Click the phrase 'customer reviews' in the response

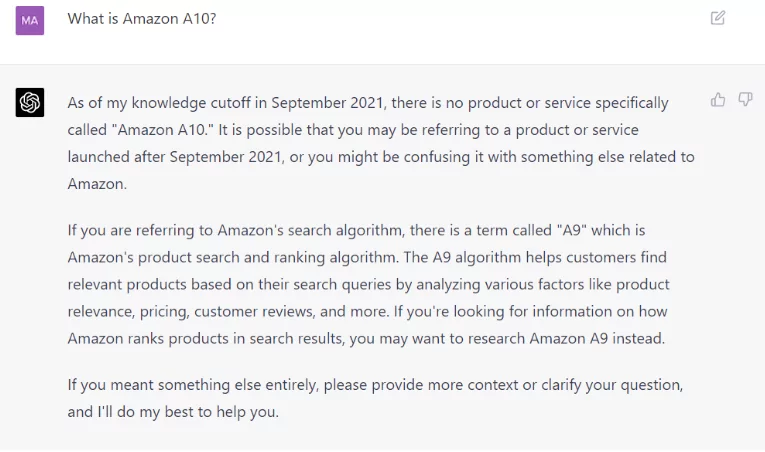point(254,311)
